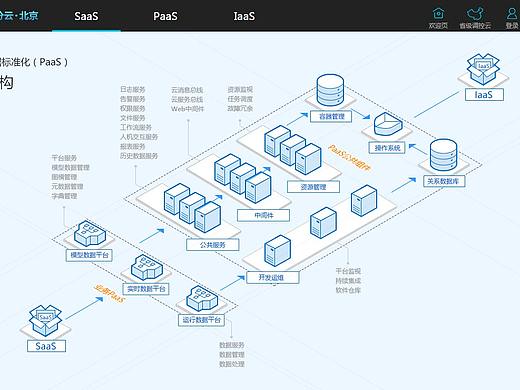Click the 故障冗余 text

240,108
